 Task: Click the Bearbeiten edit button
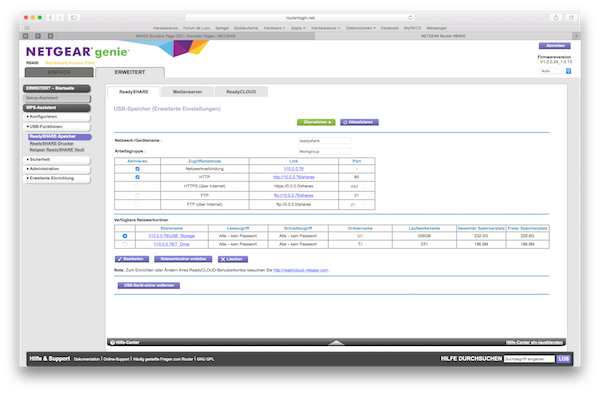[132, 259]
